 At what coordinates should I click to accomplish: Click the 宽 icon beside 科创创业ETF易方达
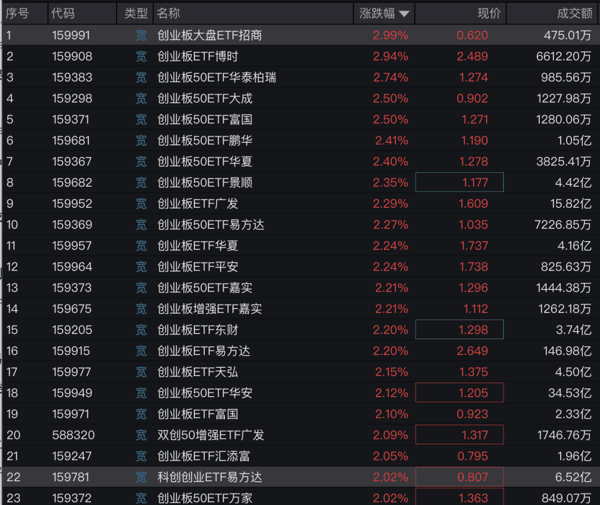(x=141, y=477)
